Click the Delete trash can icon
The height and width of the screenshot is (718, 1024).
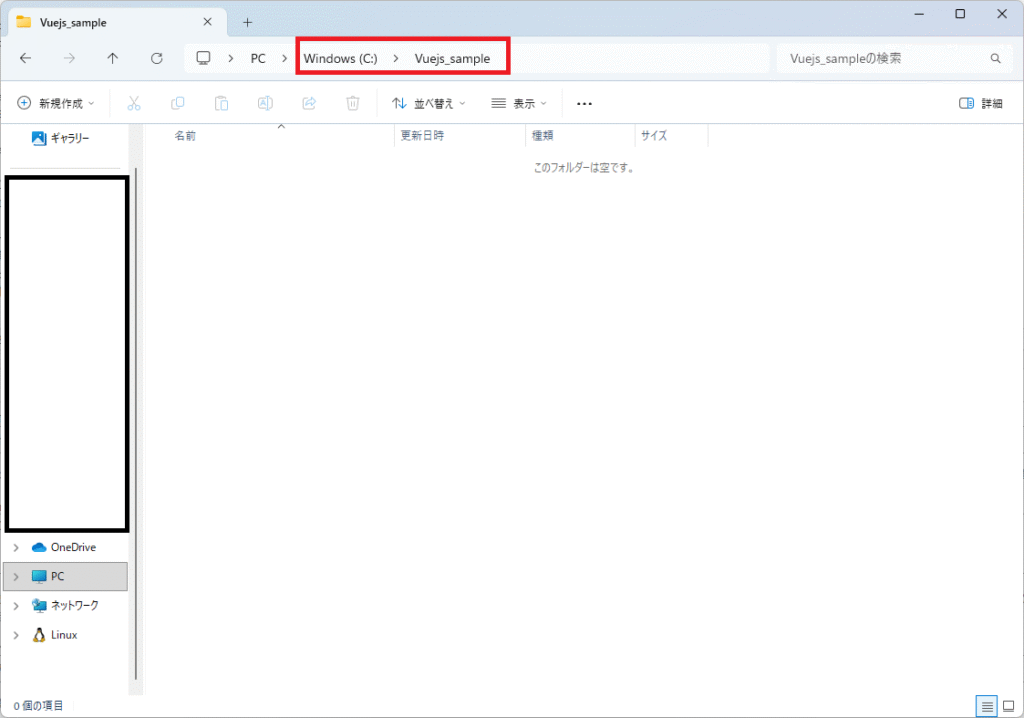(353, 103)
